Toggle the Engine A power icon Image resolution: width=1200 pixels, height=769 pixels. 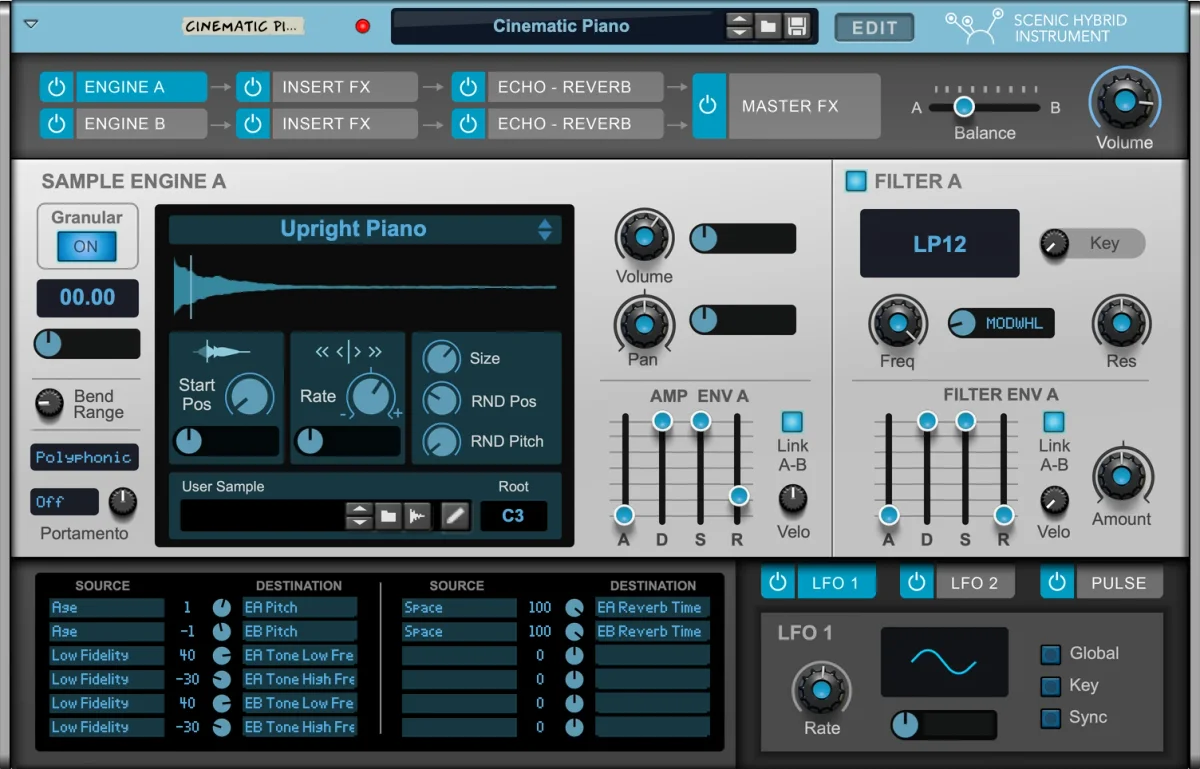point(57,87)
